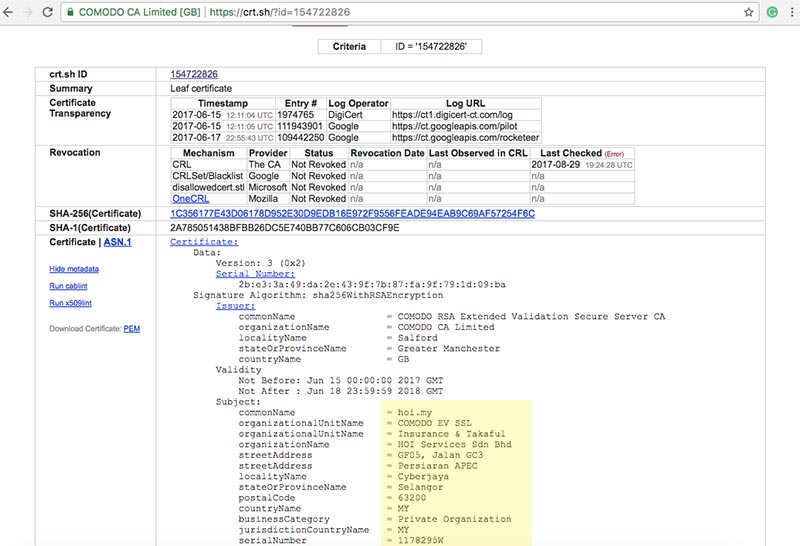Go back with the browser back arrow

pyautogui.click(x=8, y=12)
